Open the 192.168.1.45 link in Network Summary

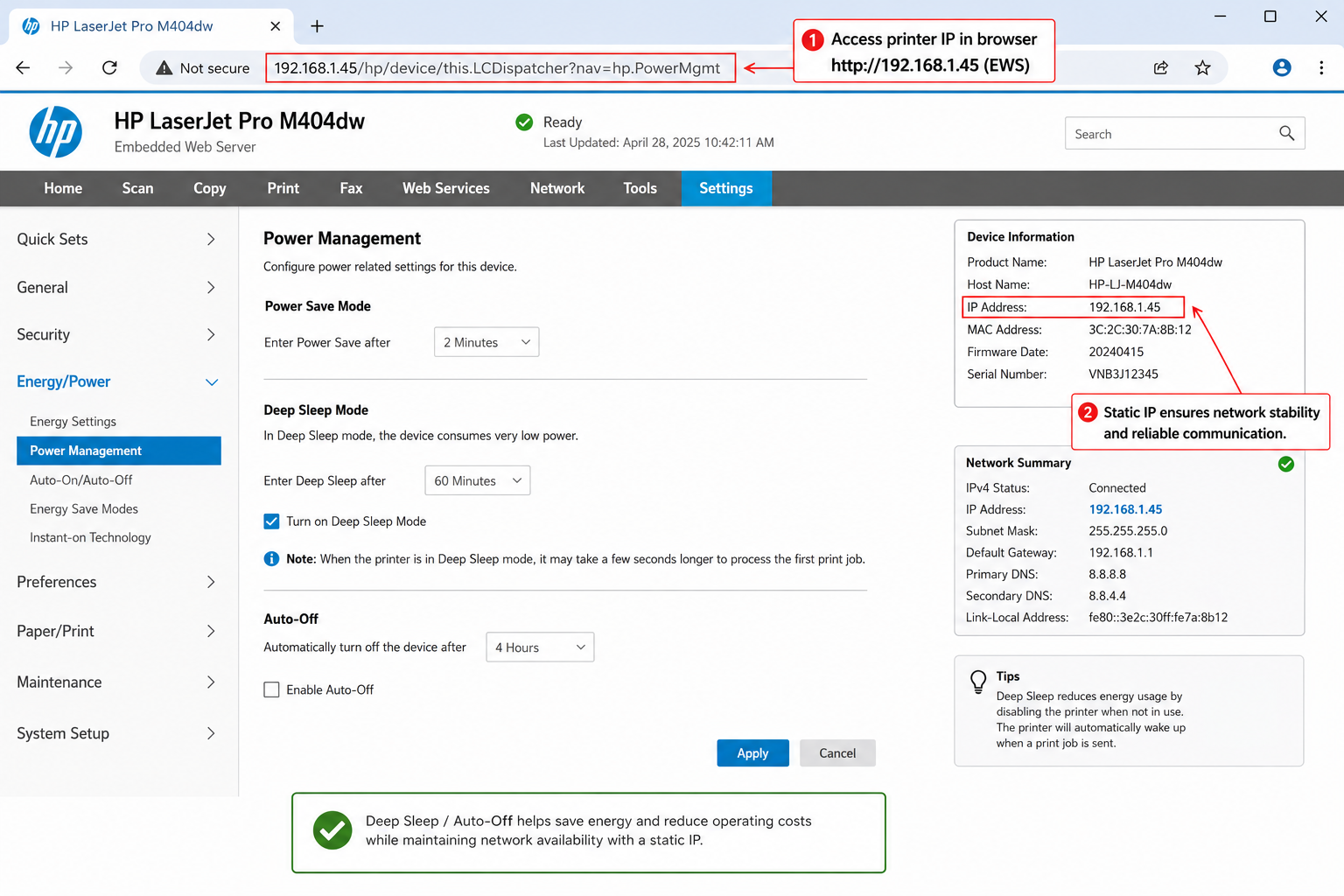click(x=1125, y=509)
